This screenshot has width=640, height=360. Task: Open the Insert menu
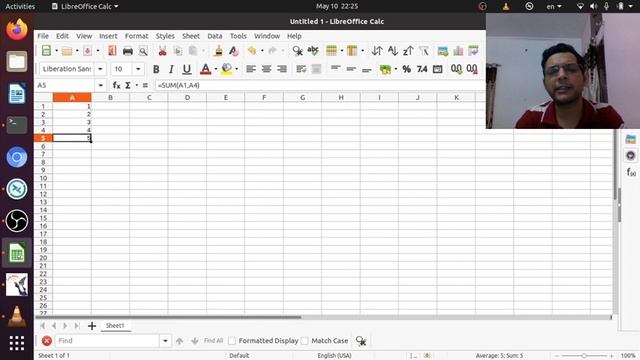point(108,36)
